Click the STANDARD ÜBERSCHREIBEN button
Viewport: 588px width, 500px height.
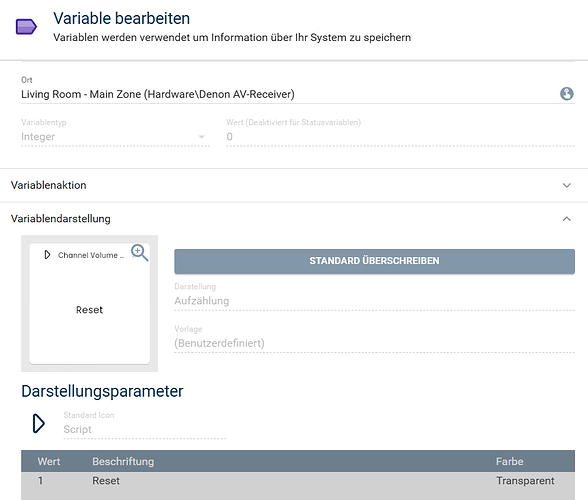point(374,261)
